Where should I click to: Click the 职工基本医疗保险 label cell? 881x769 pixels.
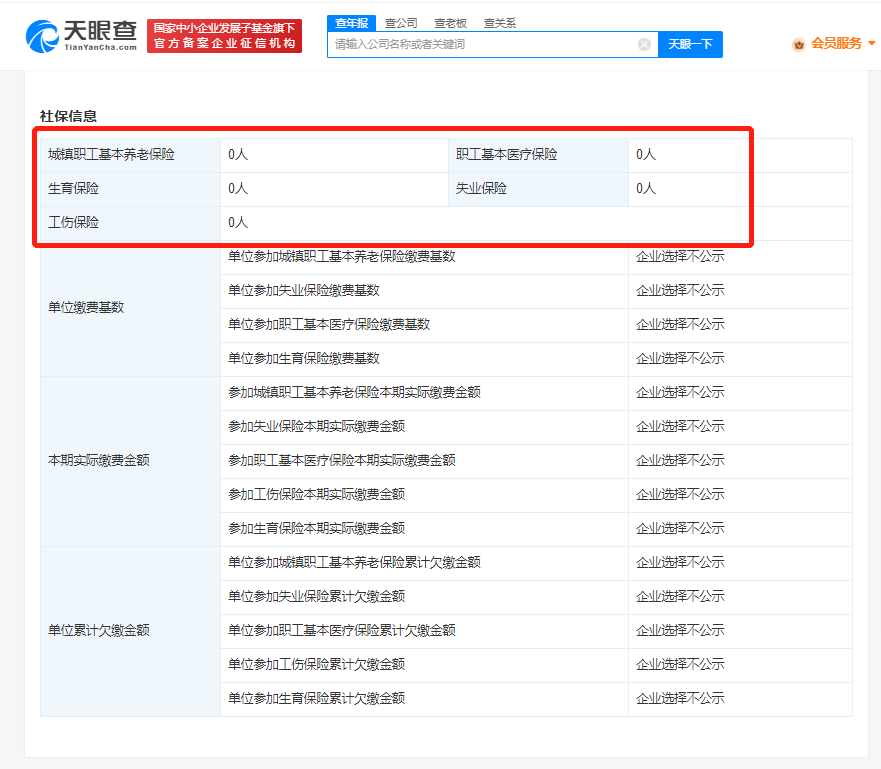506,155
